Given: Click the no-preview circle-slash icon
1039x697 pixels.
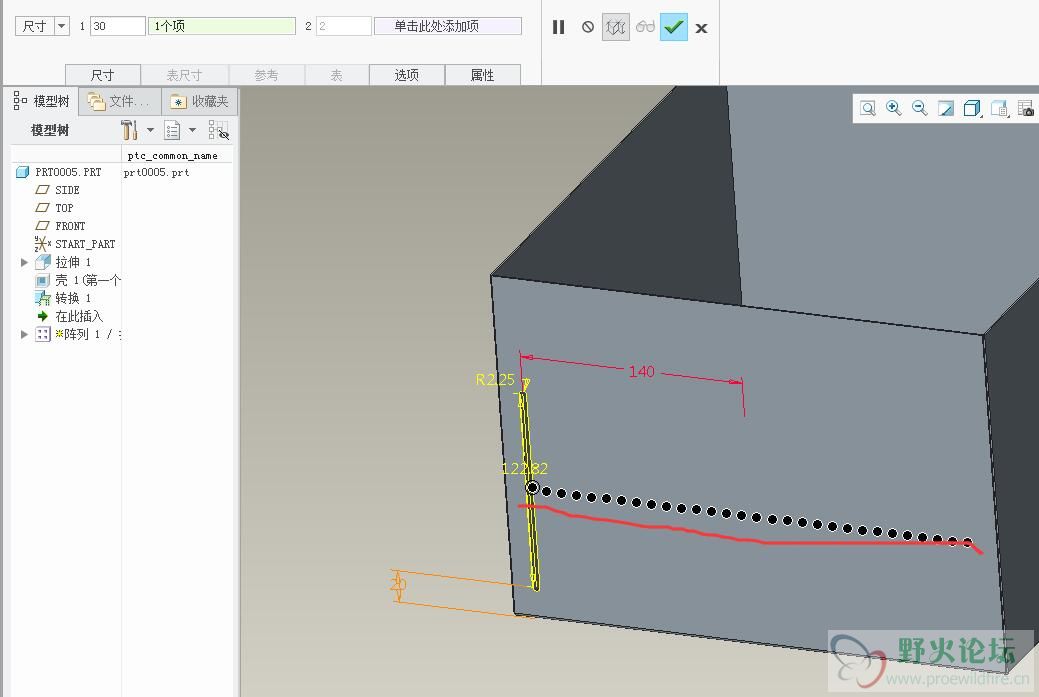Looking at the screenshot, I should pyautogui.click(x=588, y=27).
